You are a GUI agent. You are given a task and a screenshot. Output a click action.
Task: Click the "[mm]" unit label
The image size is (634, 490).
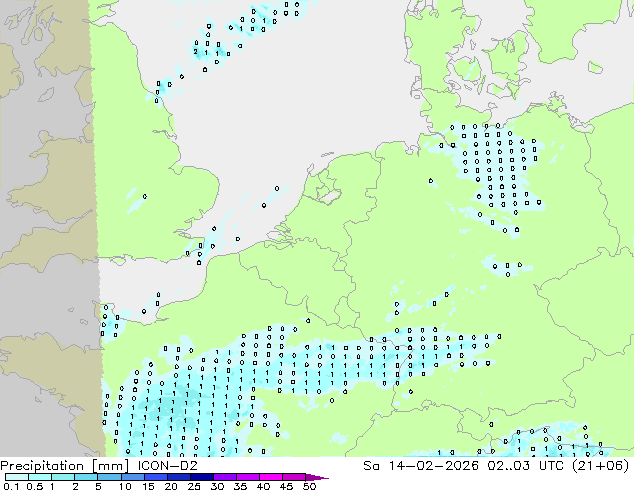point(110,466)
